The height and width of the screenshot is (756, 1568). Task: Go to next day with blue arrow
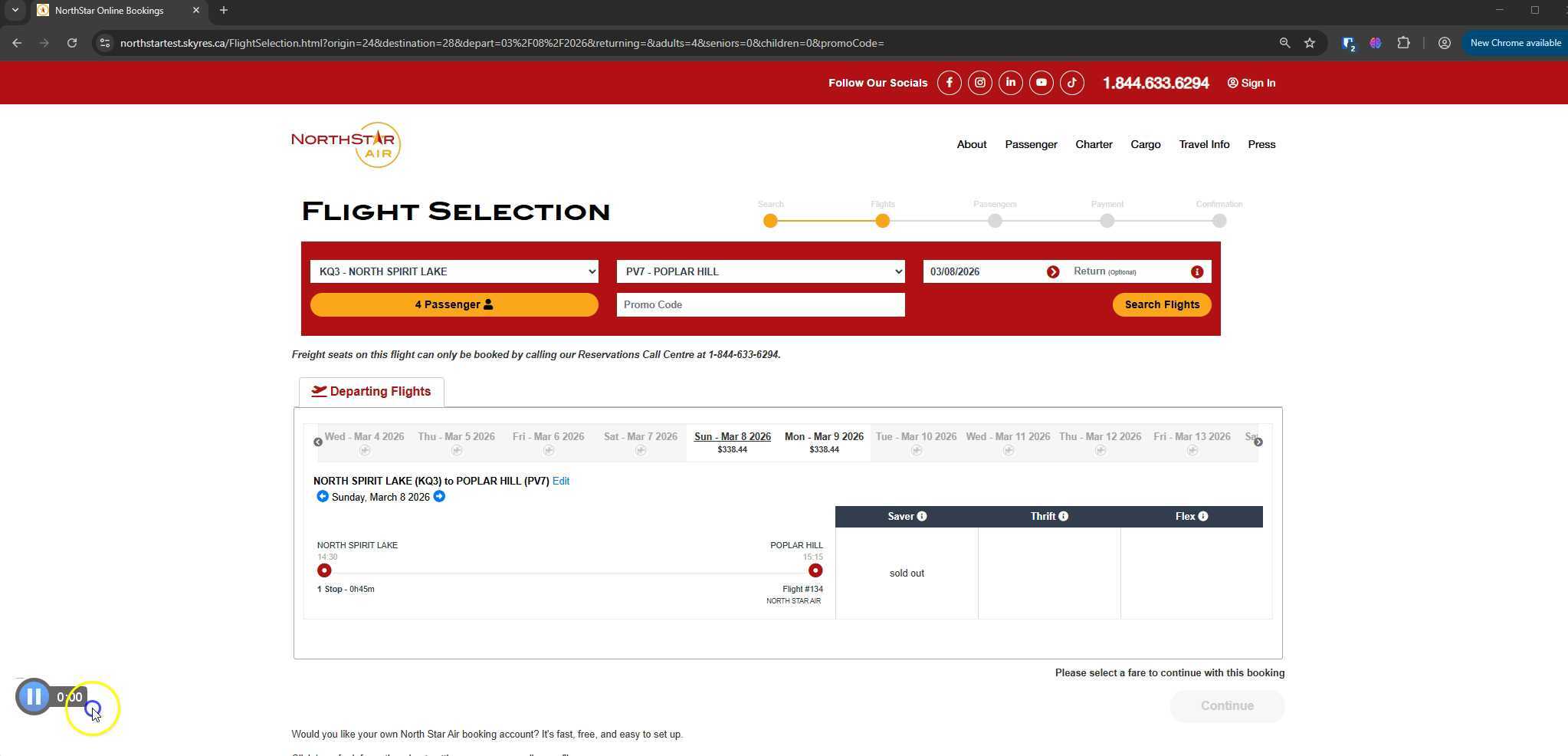[x=439, y=497]
